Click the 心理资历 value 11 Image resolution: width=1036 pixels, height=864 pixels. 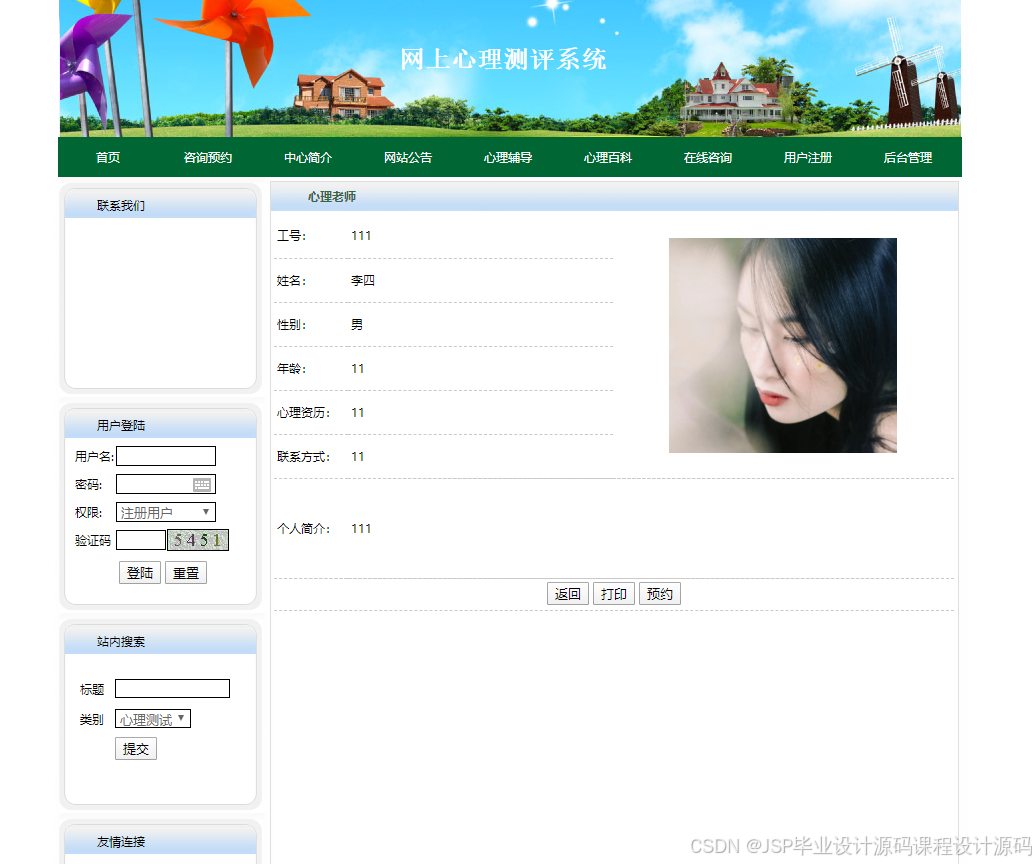click(x=358, y=412)
